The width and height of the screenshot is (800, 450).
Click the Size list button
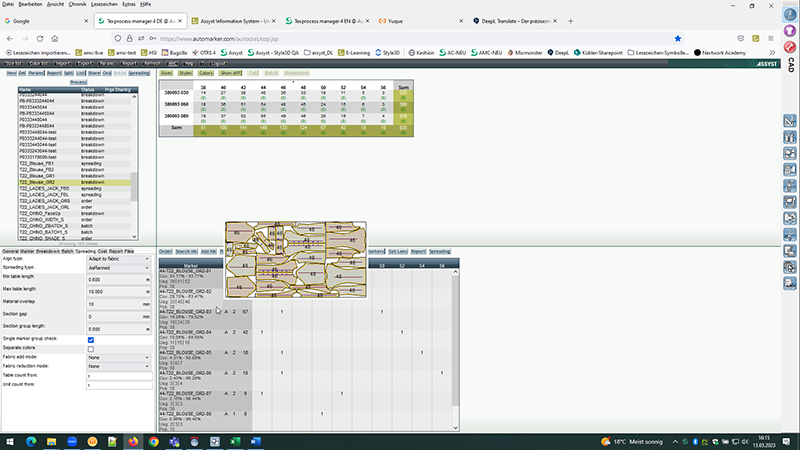pos(15,63)
